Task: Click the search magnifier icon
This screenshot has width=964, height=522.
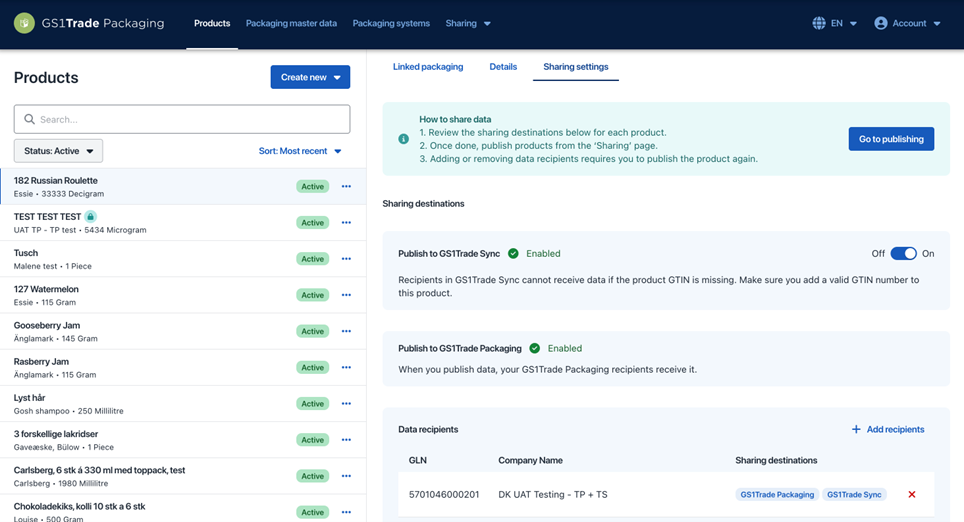Action: (x=29, y=119)
